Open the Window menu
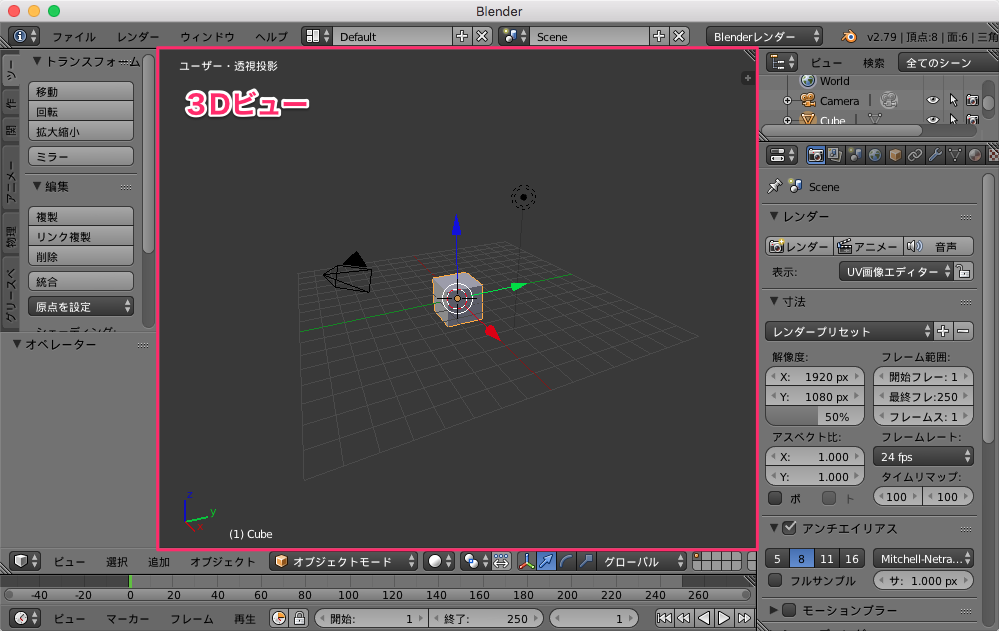 click(x=207, y=37)
